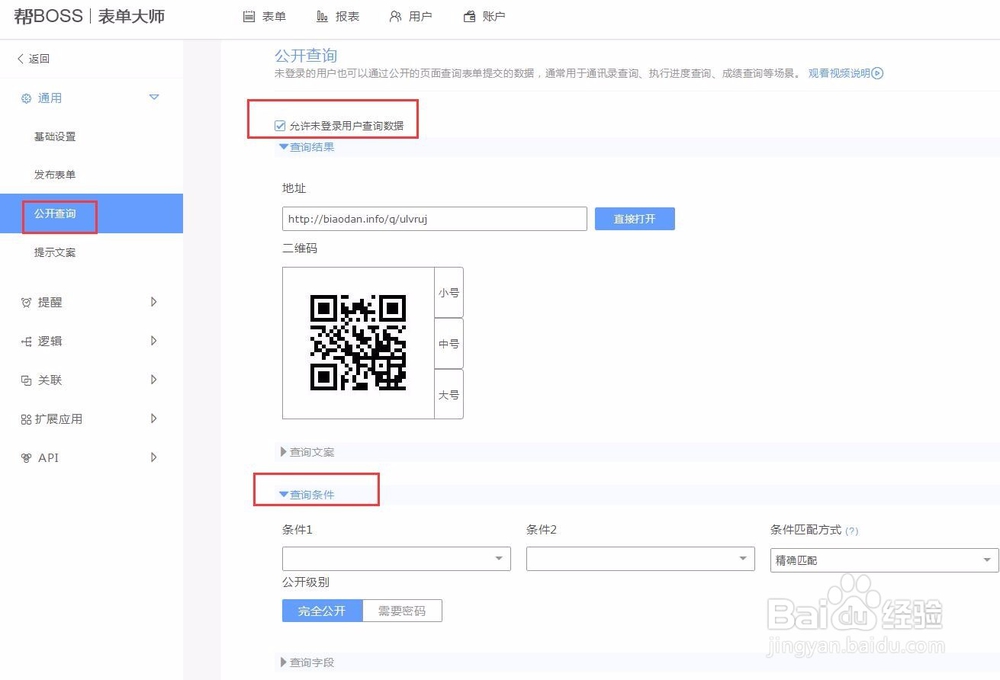Image resolution: width=1000 pixels, height=680 pixels.
Task: Select 完全公开 access level
Action: [322, 610]
